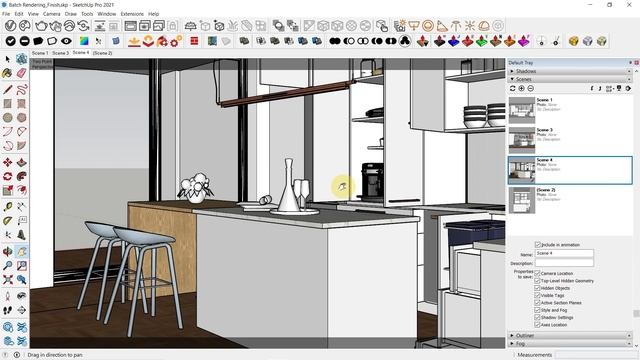Click the red gears extension icon
640x360 pixels.
point(176,41)
